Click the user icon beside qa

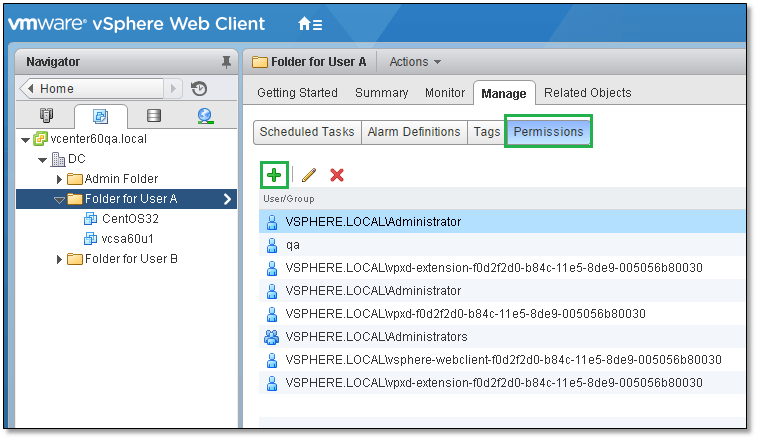(272, 245)
